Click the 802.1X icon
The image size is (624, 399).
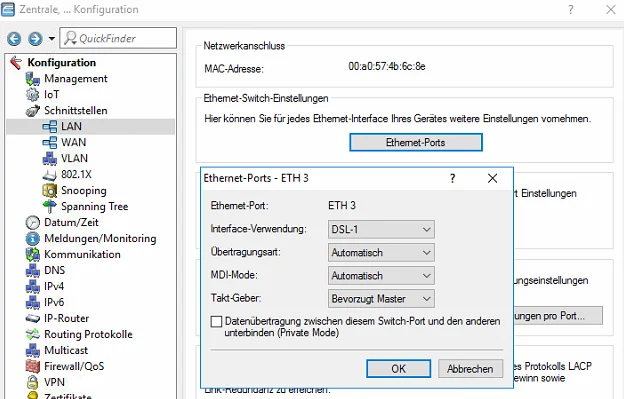pos(50,175)
